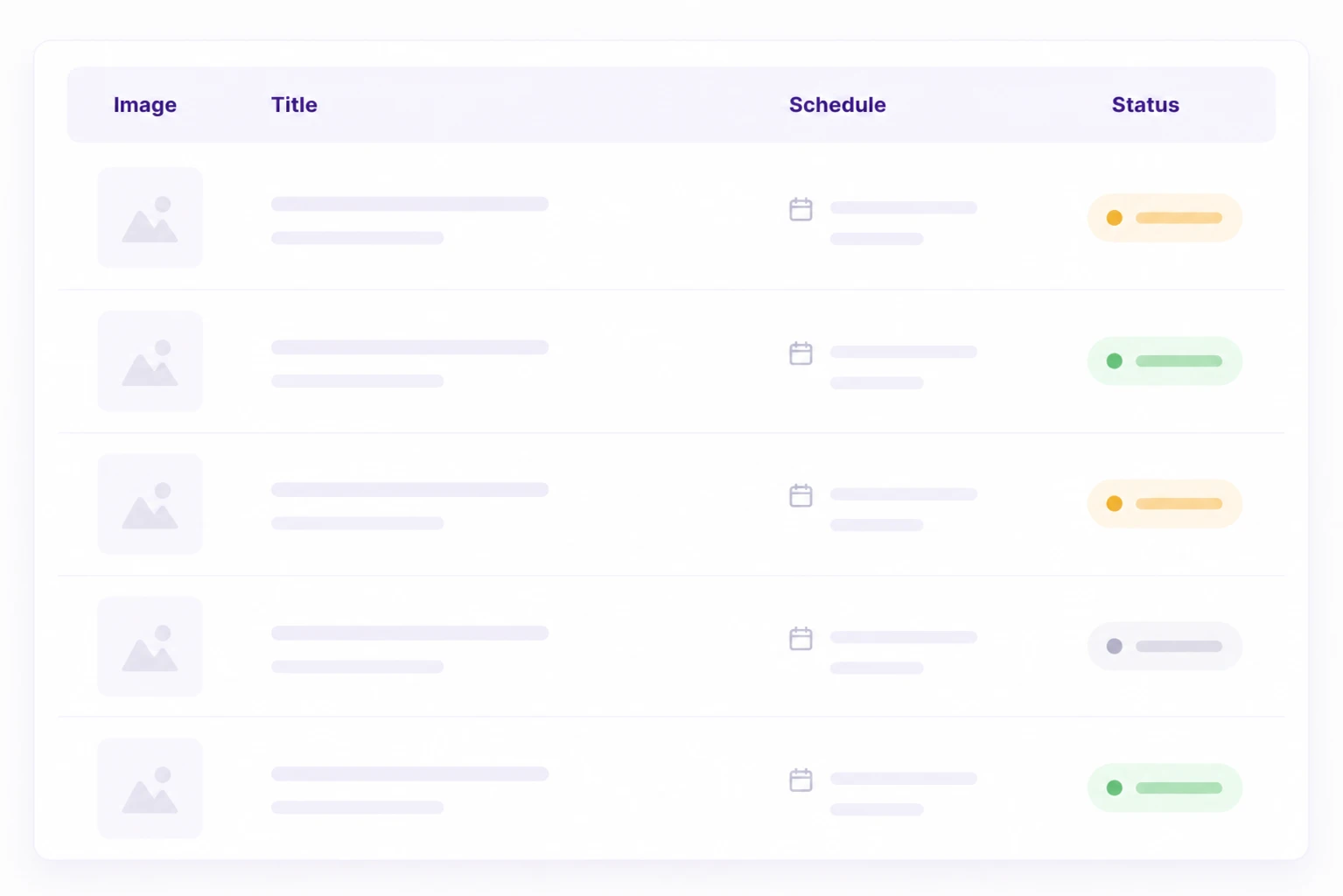The image size is (1343, 896).
Task: Click the calendar icon in the fifth row
Action: click(x=801, y=780)
